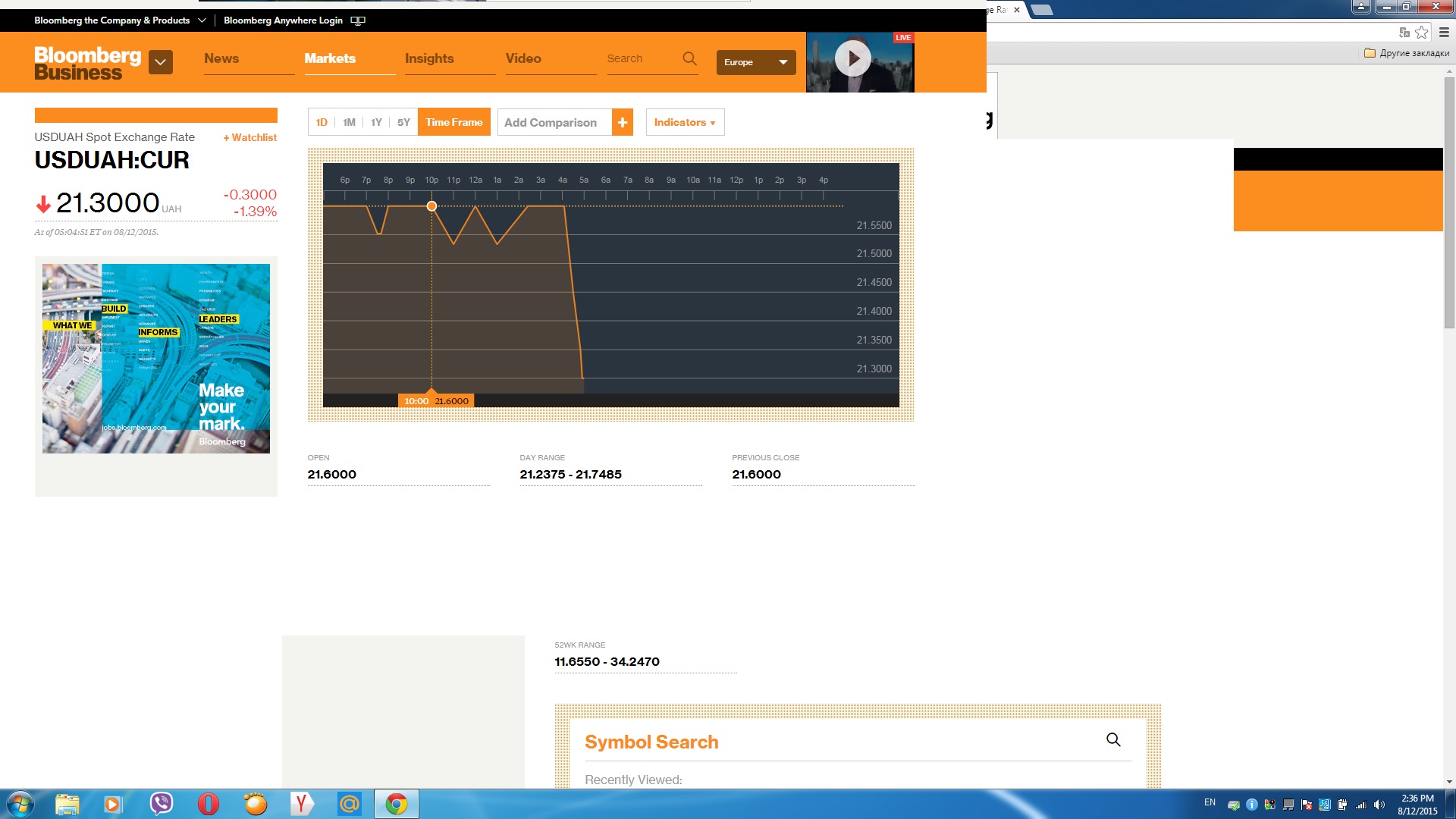This screenshot has width=1456, height=819.
Task: Click the orange chart marker at 10p
Action: [x=431, y=206]
